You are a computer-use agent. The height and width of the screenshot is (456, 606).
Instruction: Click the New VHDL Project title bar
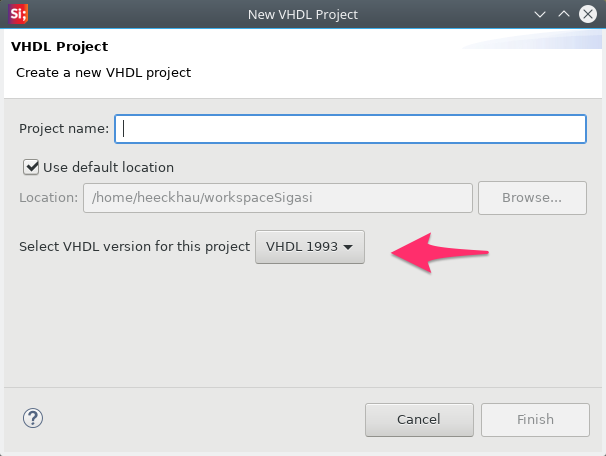[x=303, y=14]
